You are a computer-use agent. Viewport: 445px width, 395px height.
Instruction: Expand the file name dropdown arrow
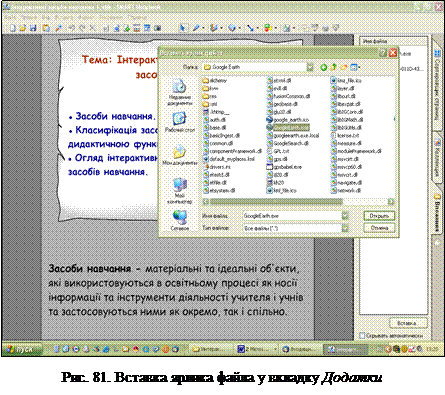tap(345, 216)
